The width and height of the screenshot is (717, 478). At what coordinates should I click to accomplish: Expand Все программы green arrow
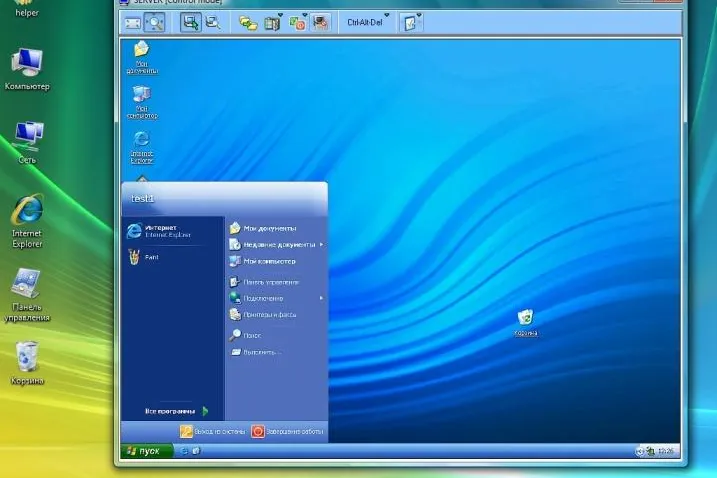(x=205, y=411)
